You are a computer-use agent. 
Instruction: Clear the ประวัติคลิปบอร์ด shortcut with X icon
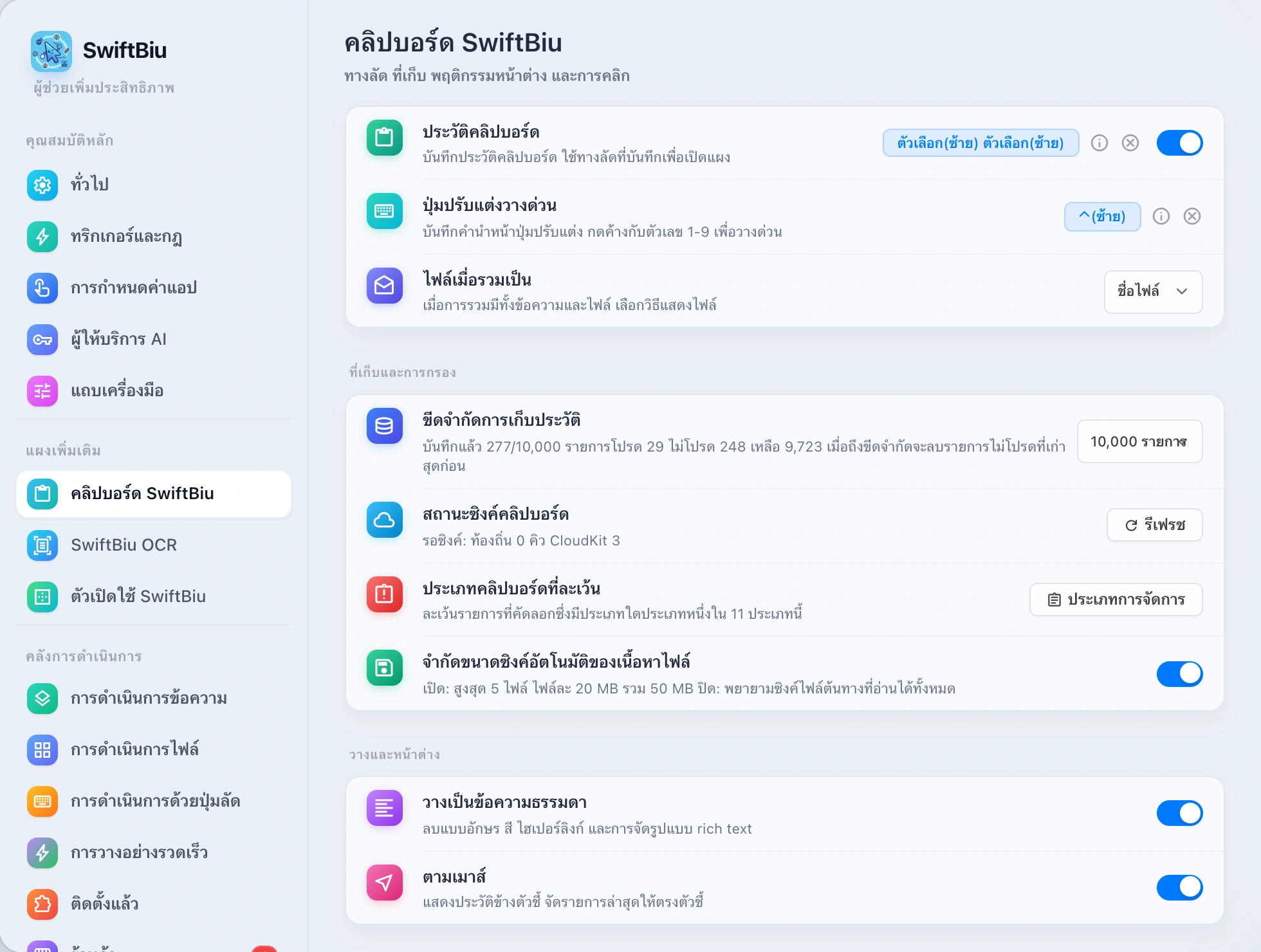pos(1130,143)
